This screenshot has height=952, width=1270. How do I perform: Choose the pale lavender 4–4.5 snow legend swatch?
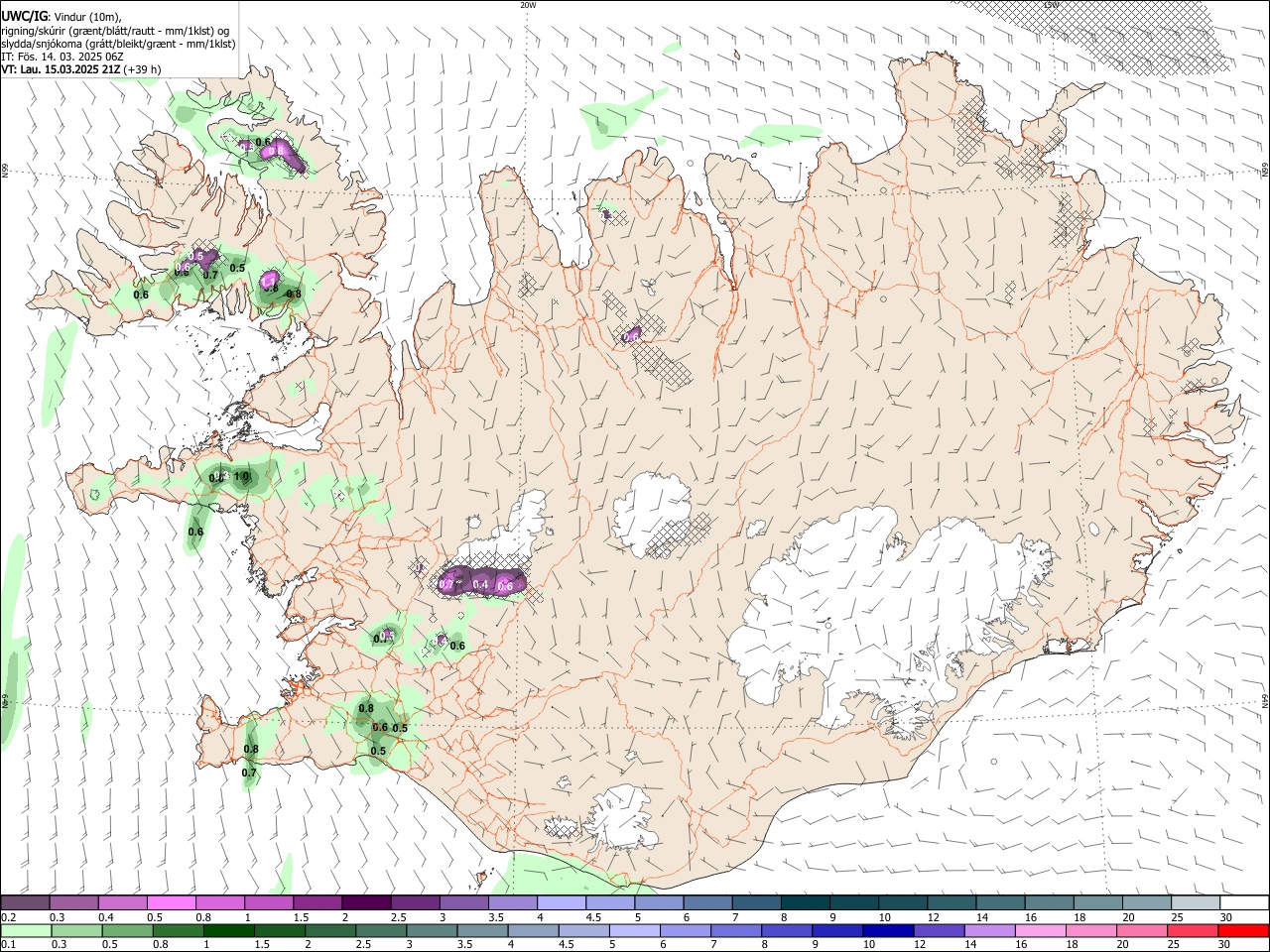click(562, 903)
